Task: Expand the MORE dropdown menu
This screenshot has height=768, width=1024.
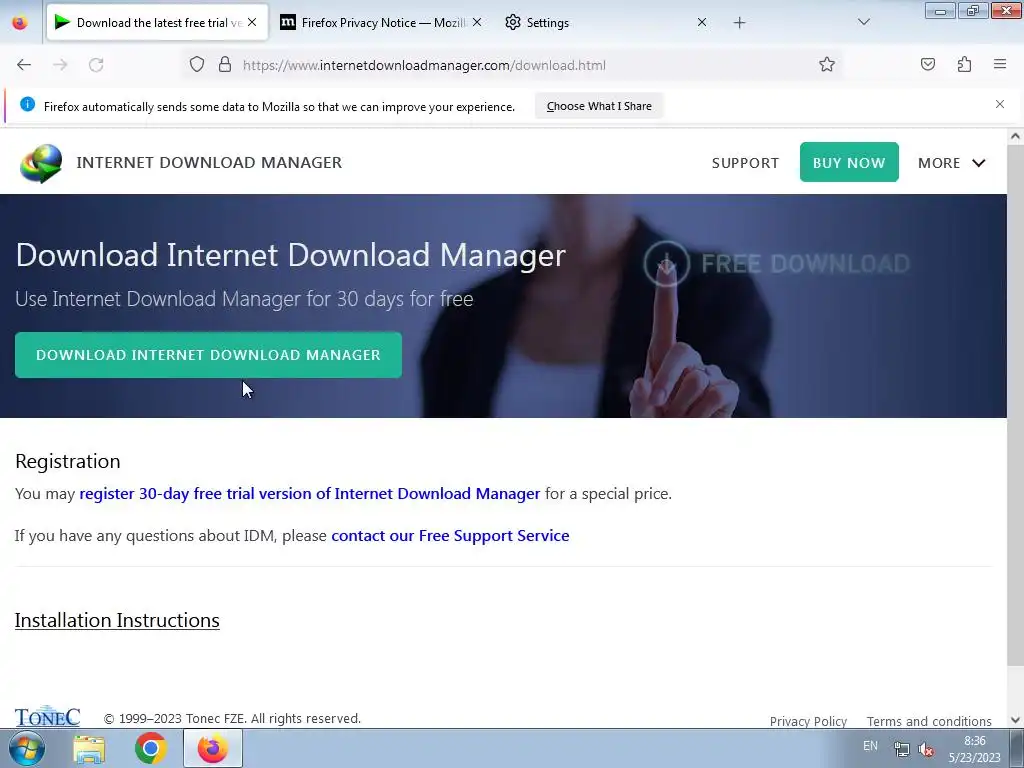Action: coord(952,163)
